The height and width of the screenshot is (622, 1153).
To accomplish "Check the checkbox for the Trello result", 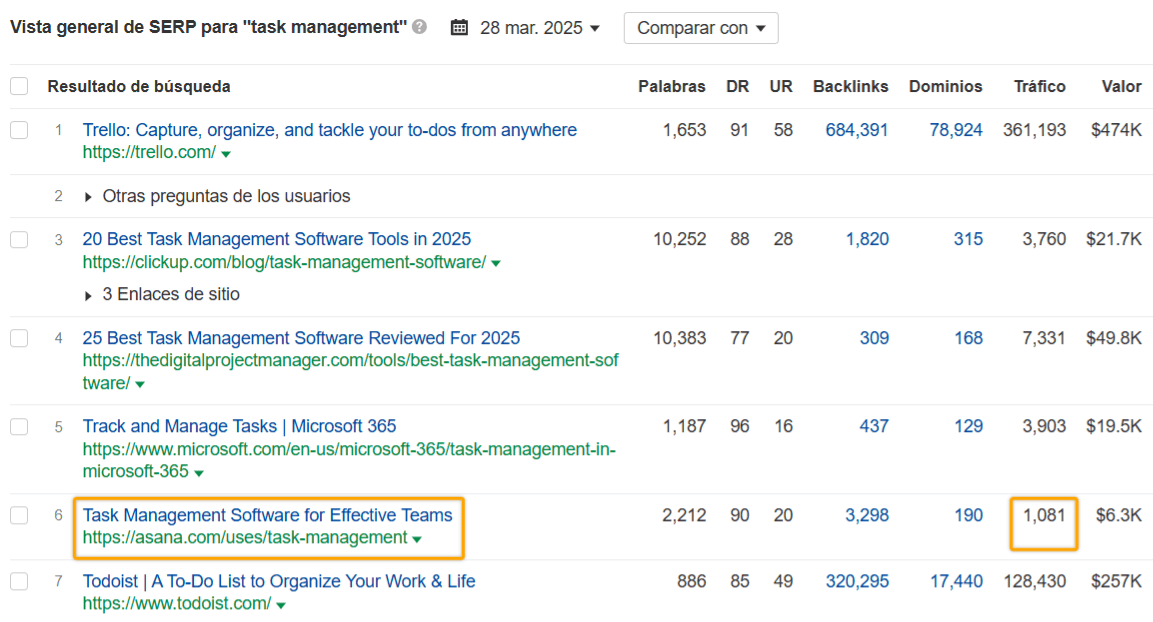I will pyautogui.click(x=18, y=129).
